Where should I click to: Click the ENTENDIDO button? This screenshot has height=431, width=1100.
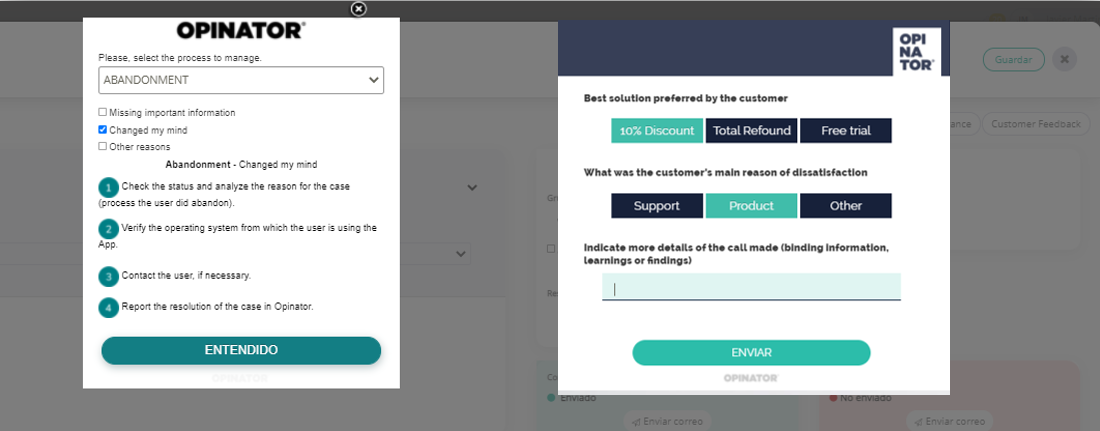tap(241, 350)
